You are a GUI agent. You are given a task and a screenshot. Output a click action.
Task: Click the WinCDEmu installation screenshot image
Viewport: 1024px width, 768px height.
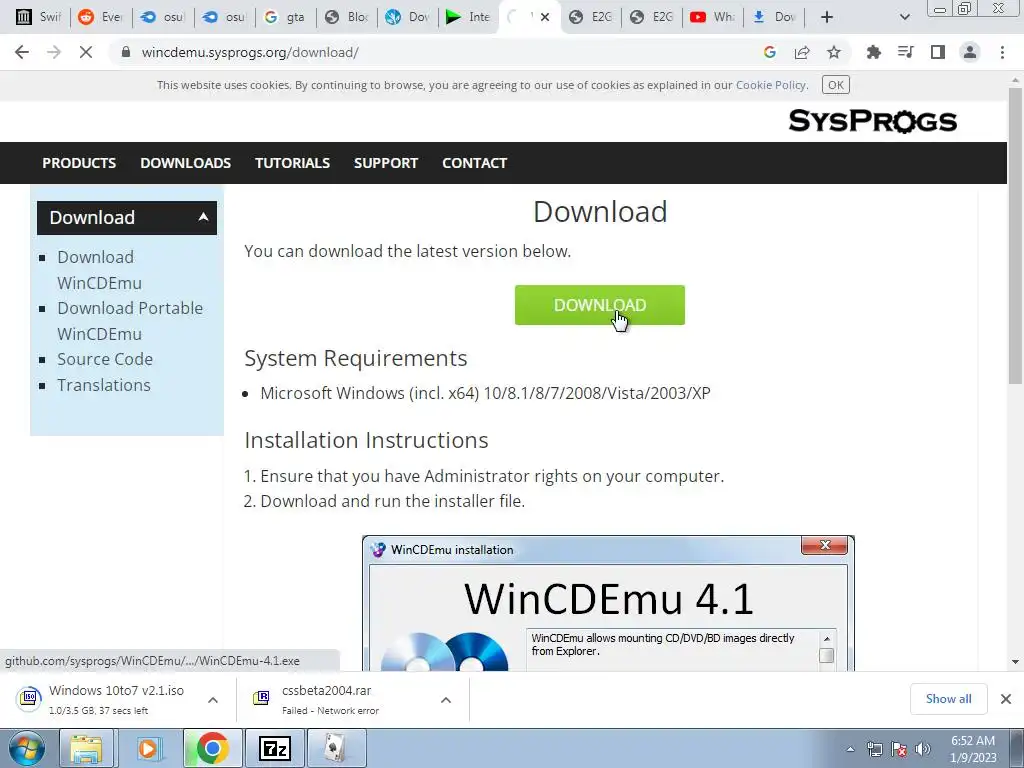tap(608, 603)
